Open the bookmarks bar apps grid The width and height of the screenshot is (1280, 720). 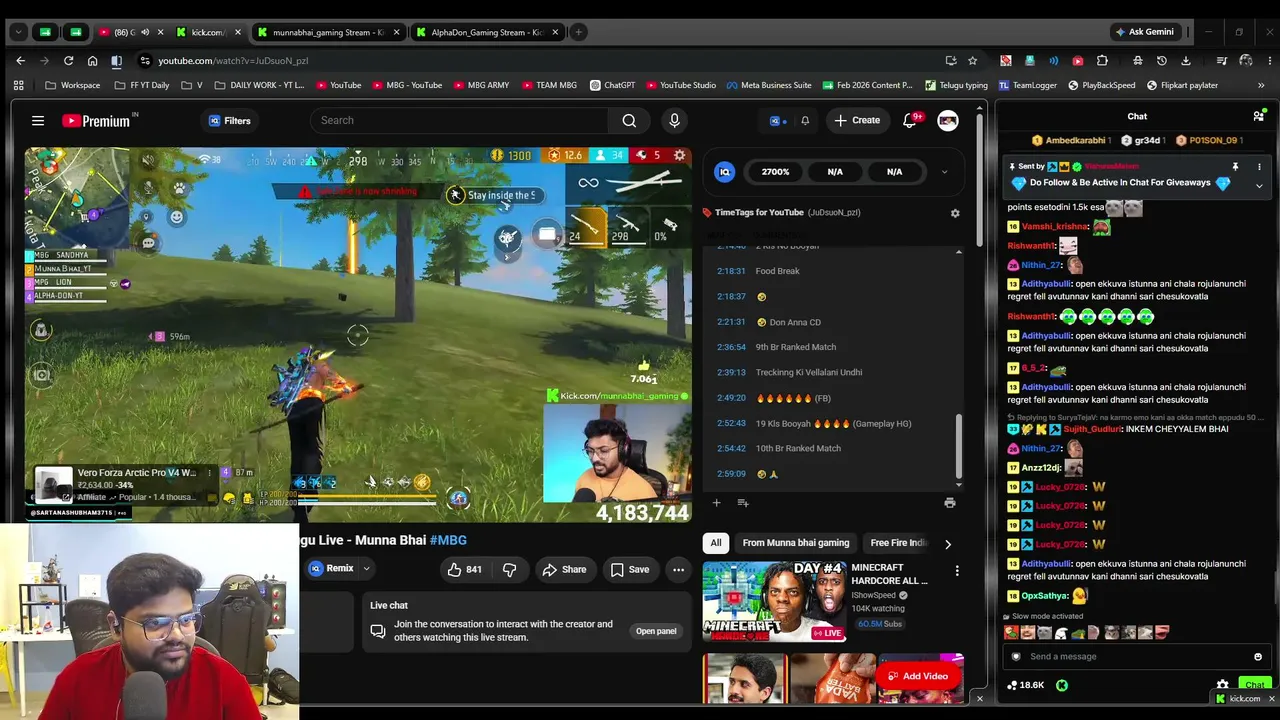pos(18,86)
